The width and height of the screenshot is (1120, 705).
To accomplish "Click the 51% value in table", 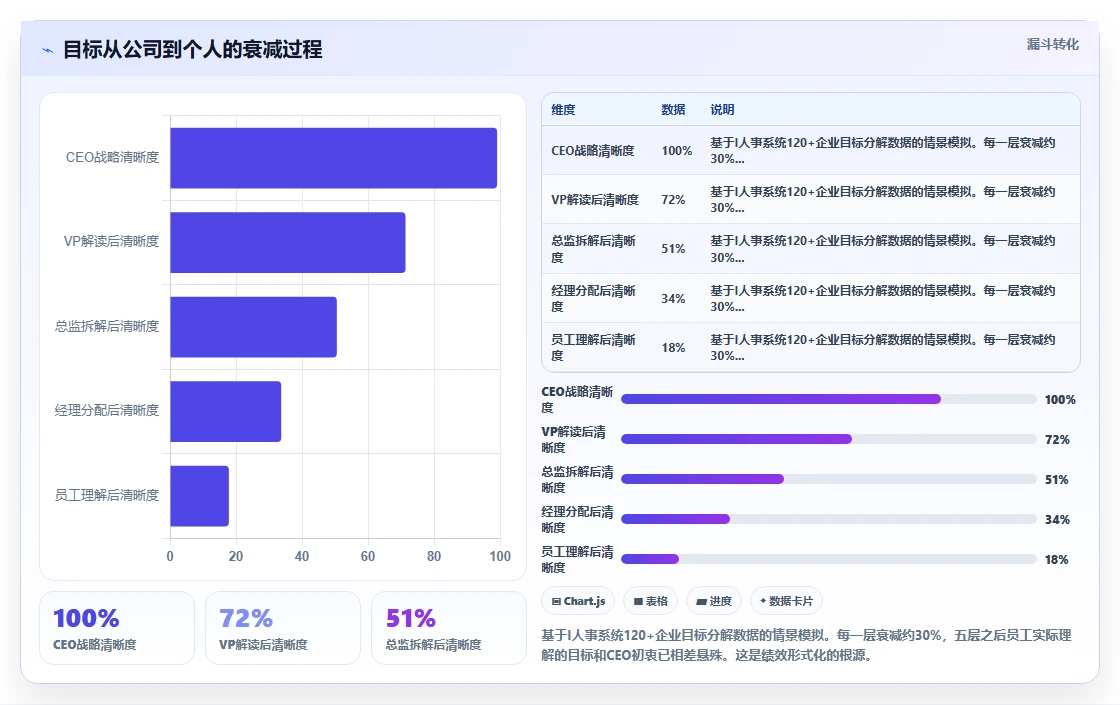I will coord(673,249).
